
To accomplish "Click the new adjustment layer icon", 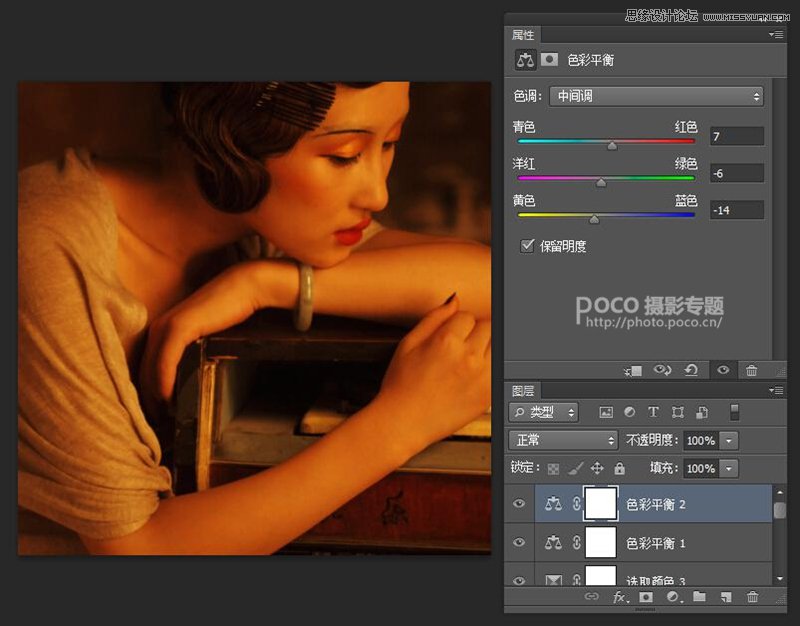I will point(673,596).
